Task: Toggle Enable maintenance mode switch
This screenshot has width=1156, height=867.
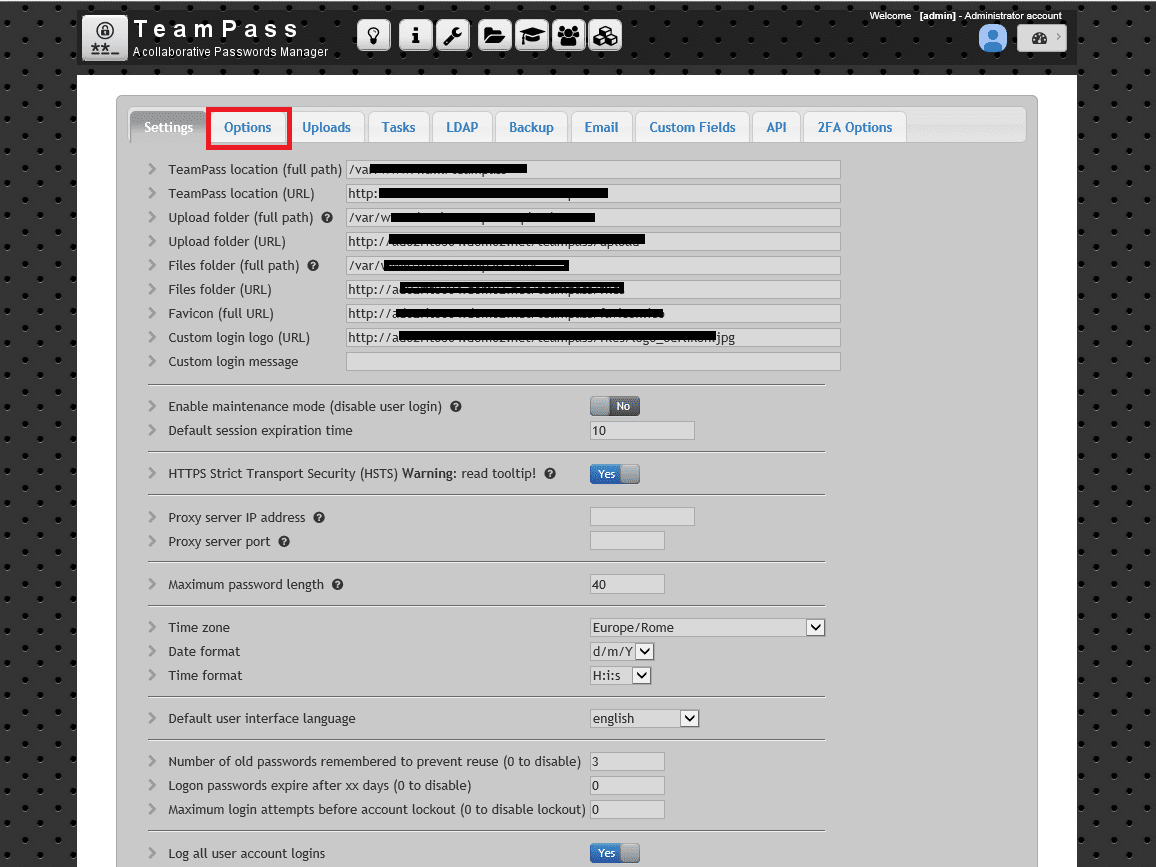Action: (x=615, y=406)
